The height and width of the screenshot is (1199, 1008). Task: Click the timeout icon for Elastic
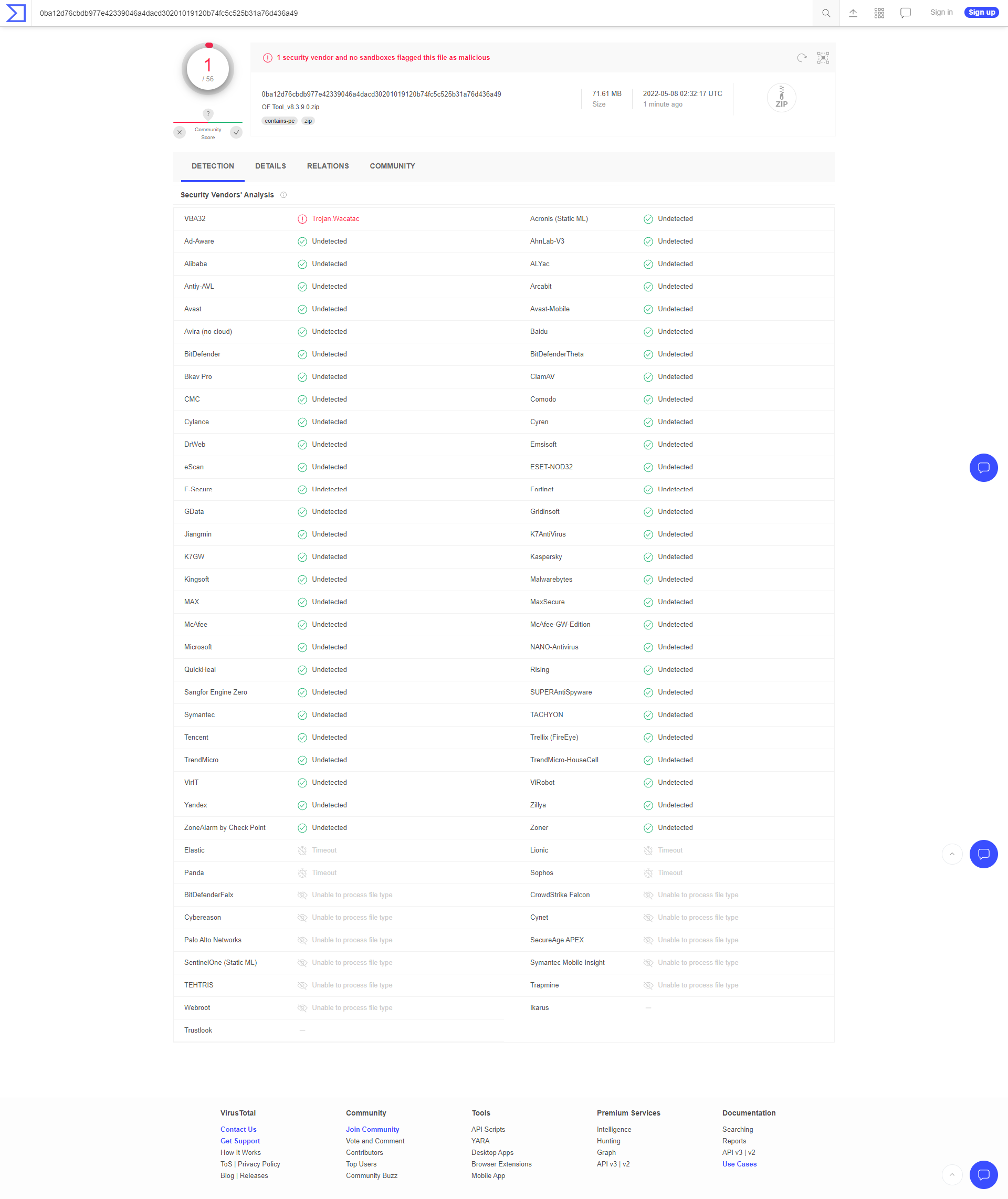[302, 850]
